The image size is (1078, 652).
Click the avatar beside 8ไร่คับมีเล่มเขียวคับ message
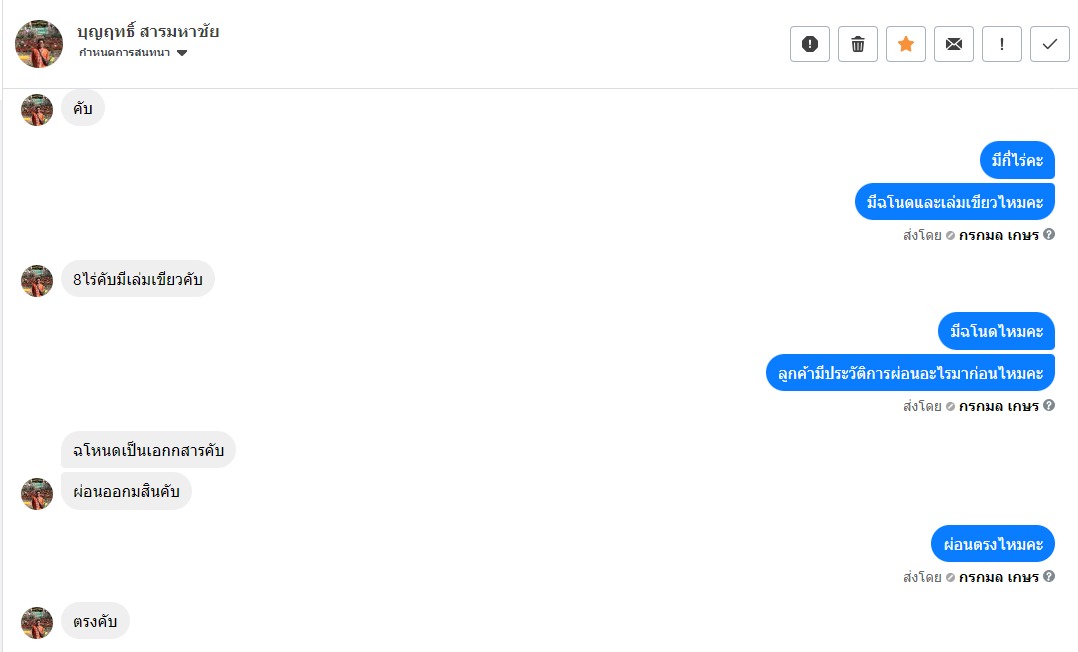tap(37, 281)
